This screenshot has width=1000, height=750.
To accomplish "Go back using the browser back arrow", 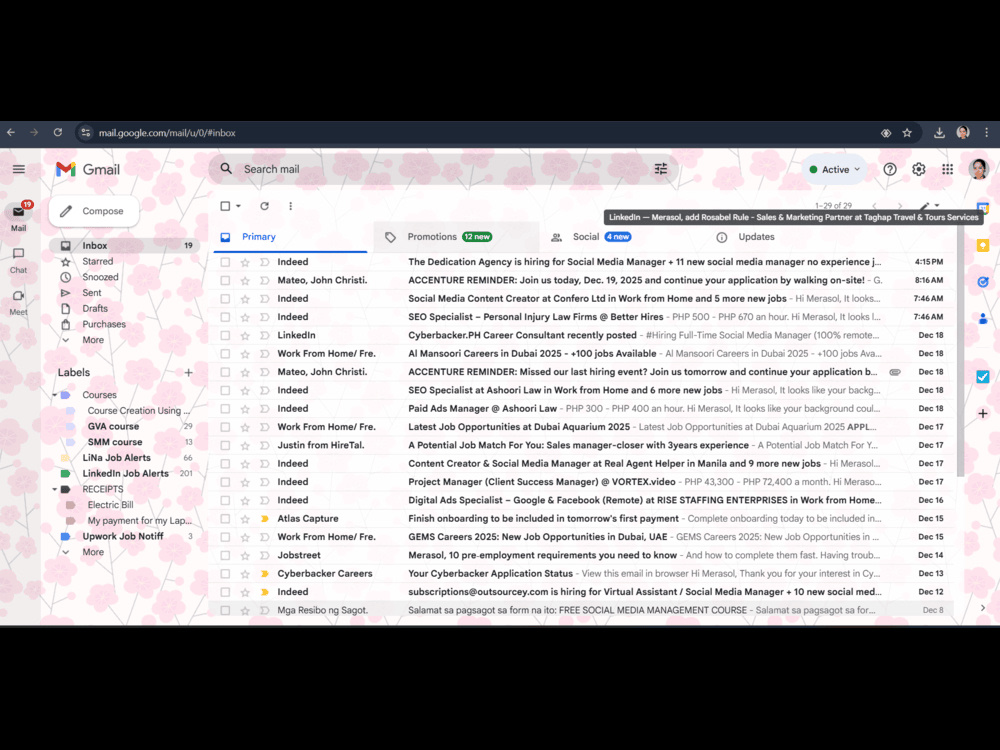I will 11,133.
